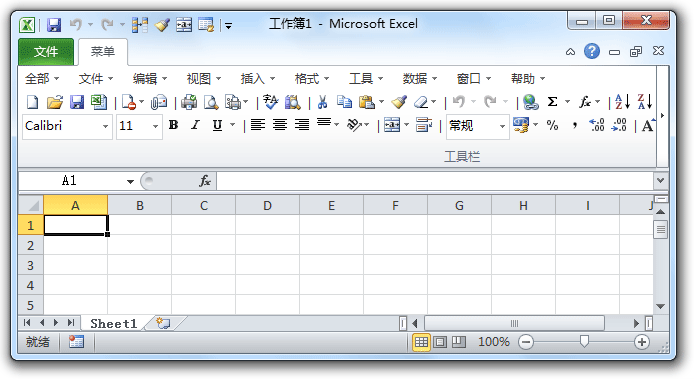Sort ascending A to Z

[622, 102]
